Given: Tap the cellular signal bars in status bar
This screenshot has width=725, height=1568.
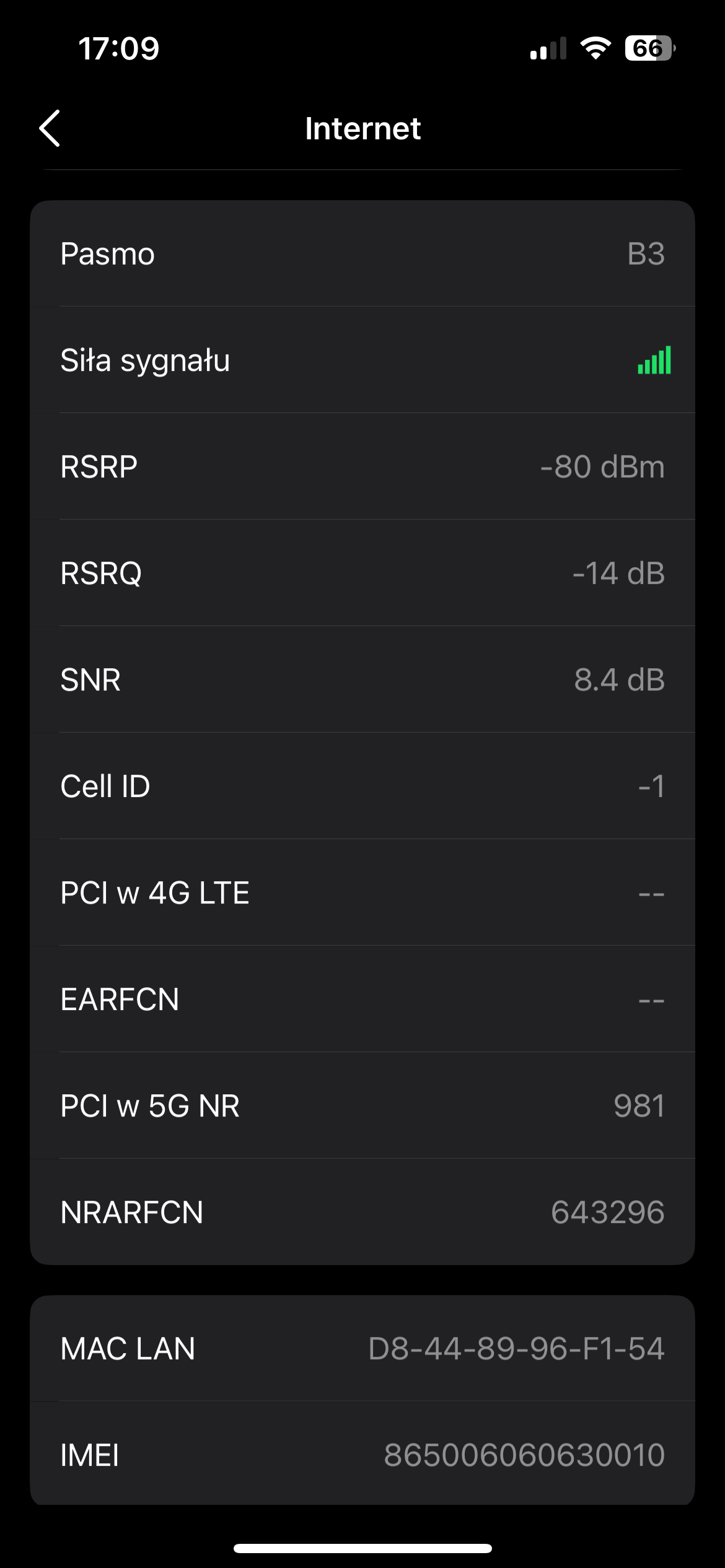Looking at the screenshot, I should click(x=548, y=49).
